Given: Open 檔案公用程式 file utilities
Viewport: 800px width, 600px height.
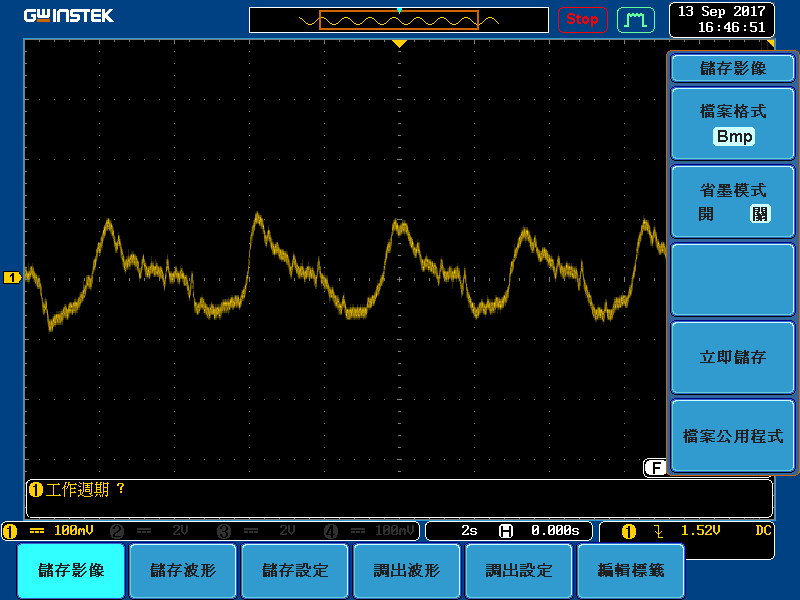Looking at the screenshot, I should pyautogui.click(x=733, y=436).
